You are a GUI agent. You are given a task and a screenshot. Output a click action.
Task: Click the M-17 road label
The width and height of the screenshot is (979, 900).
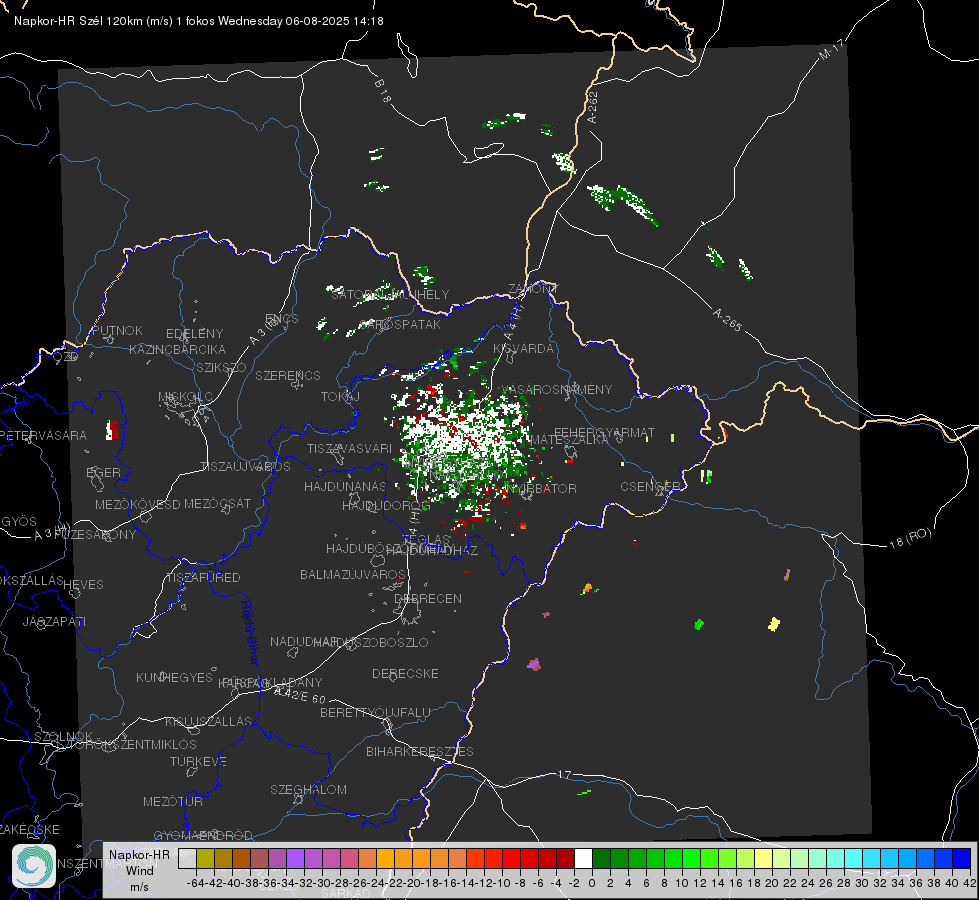[x=831, y=49]
